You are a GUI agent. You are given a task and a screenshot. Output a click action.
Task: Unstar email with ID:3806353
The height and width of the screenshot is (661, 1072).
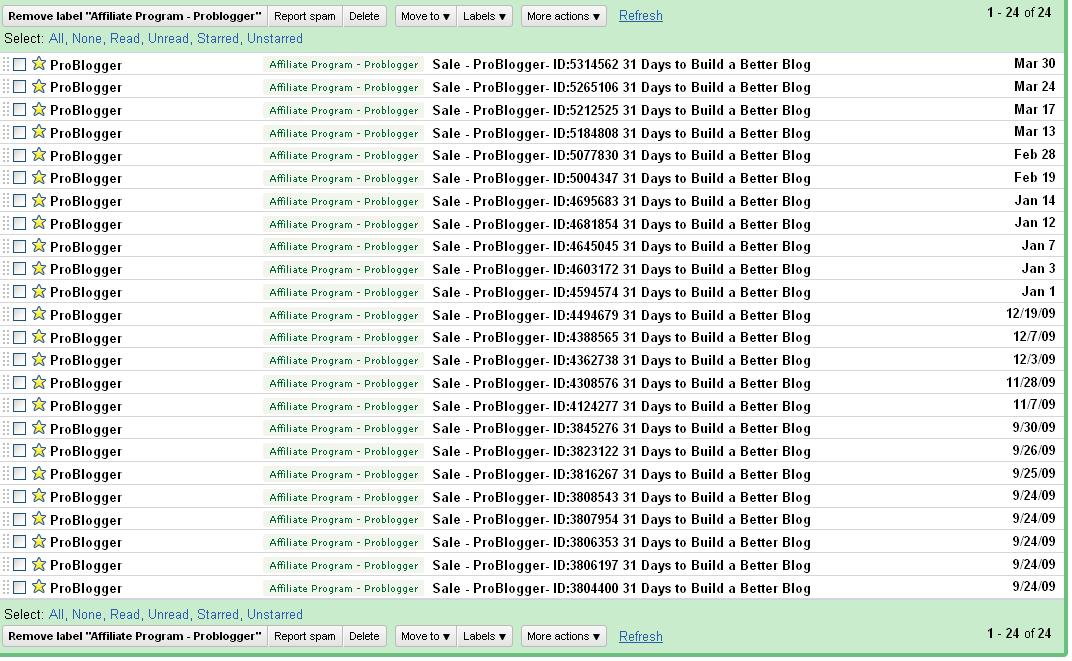39,541
